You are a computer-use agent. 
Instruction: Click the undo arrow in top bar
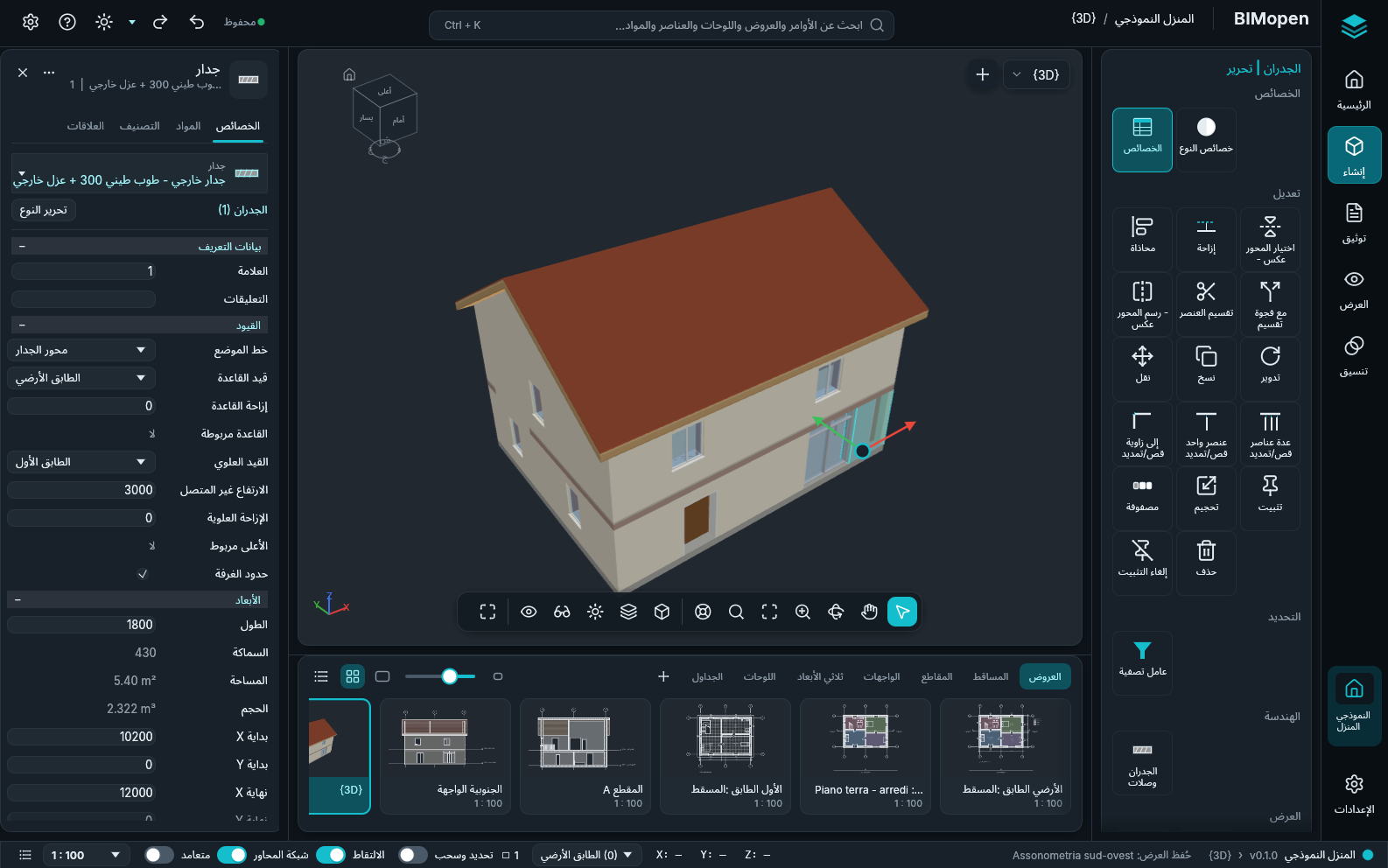(x=197, y=23)
